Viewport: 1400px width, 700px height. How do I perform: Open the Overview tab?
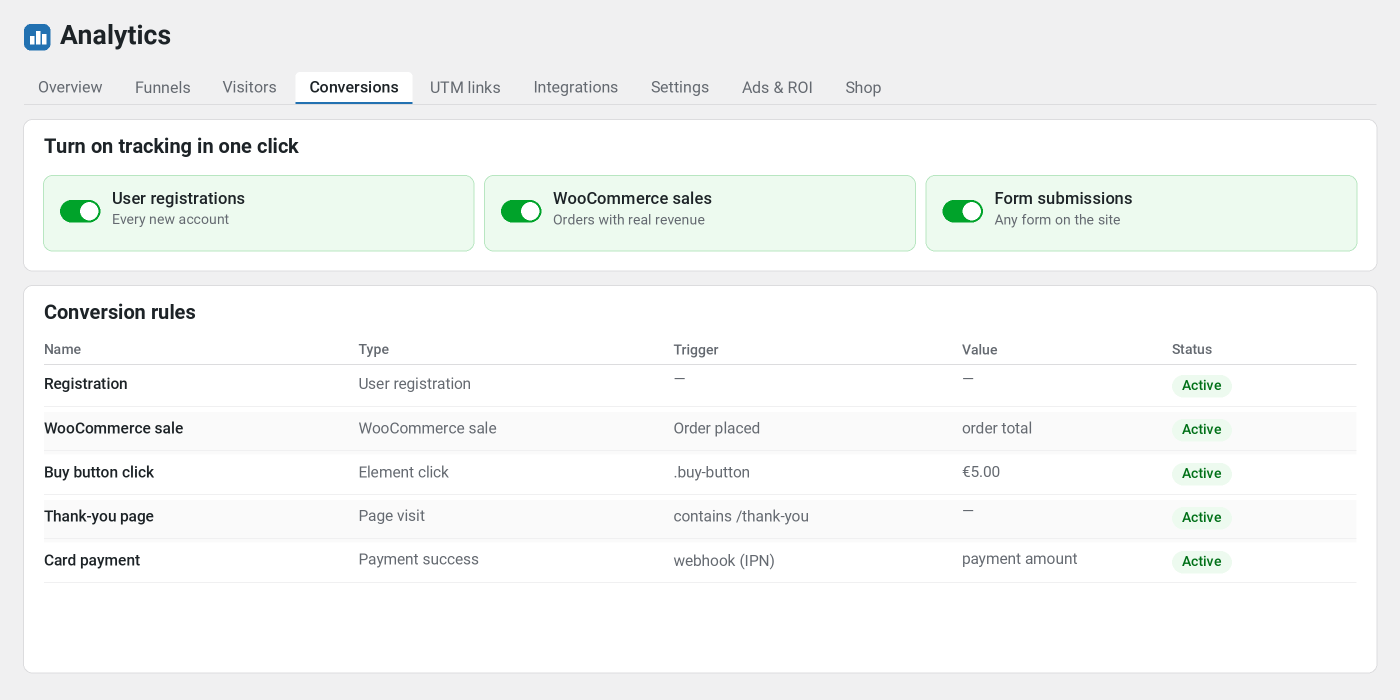[x=70, y=87]
